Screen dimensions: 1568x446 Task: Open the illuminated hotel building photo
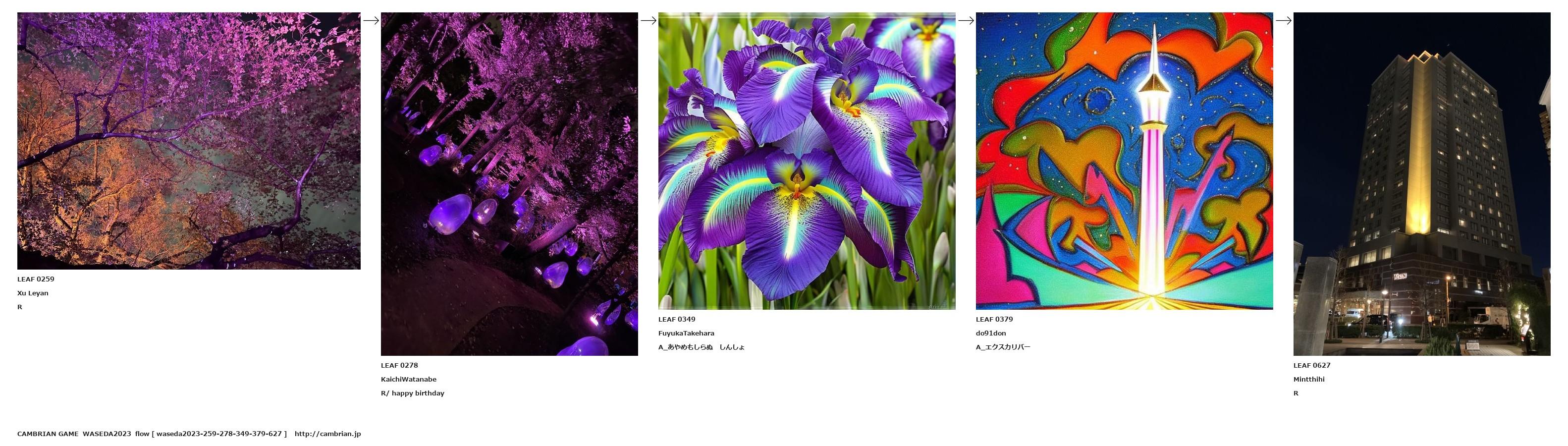[1422, 184]
